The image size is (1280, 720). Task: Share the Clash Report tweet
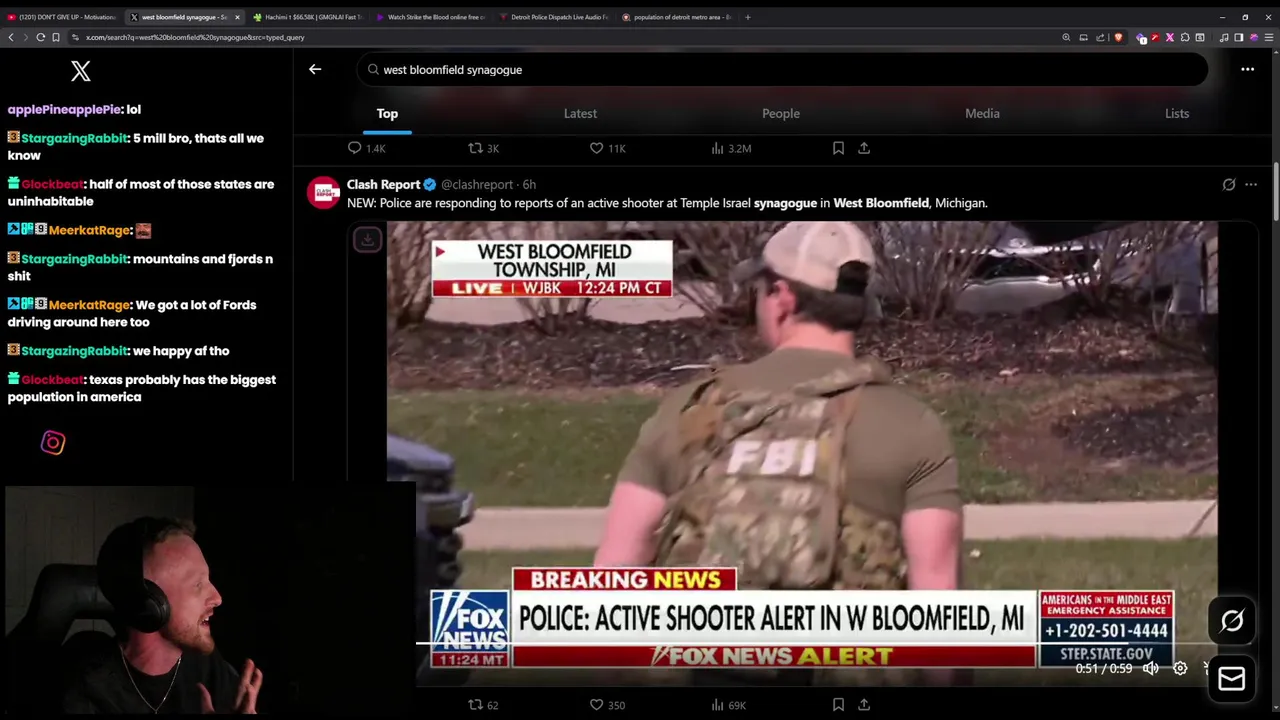(864, 705)
